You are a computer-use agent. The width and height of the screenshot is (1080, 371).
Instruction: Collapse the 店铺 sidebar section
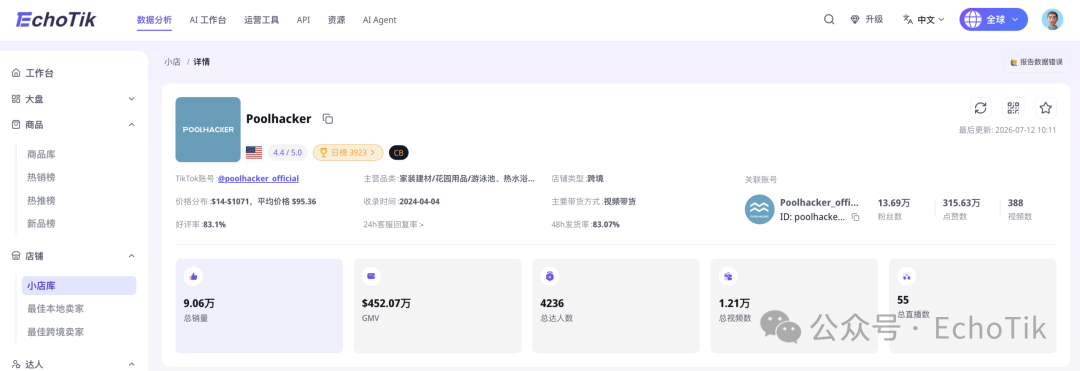(132, 256)
